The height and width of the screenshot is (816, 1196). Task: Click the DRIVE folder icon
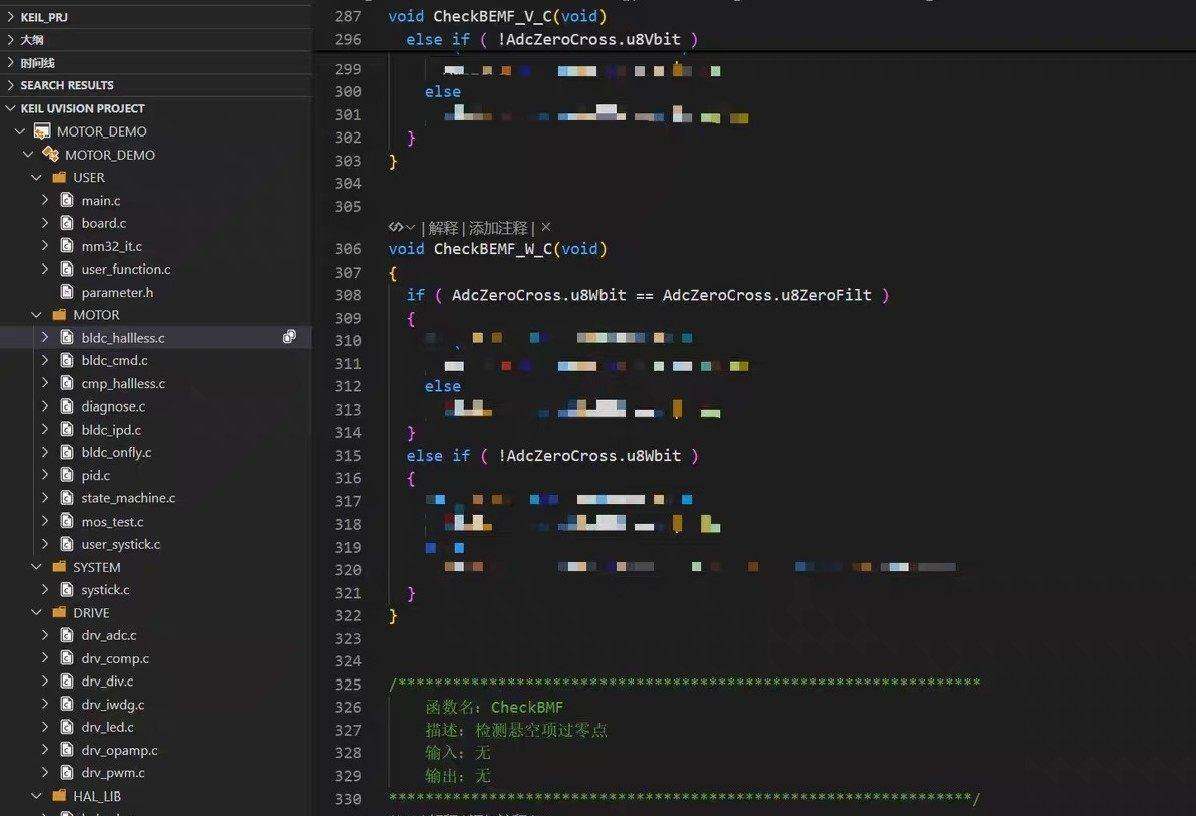pyautogui.click(x=59, y=612)
